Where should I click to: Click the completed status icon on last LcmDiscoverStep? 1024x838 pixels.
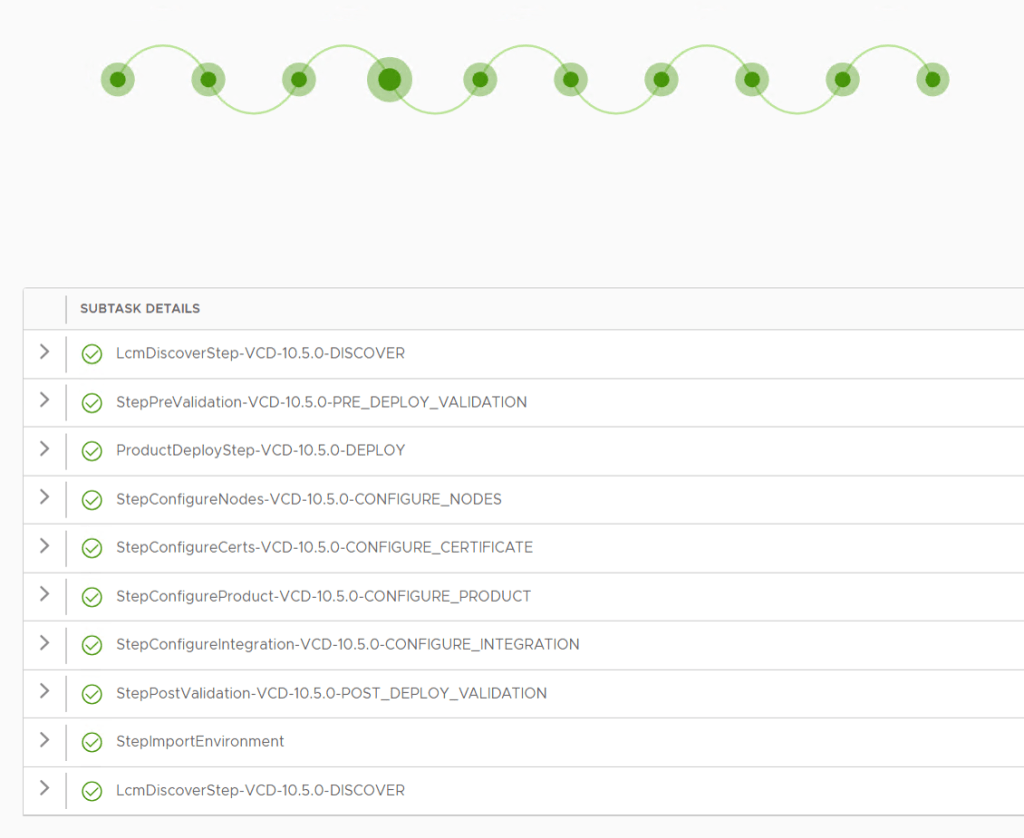tap(92, 791)
